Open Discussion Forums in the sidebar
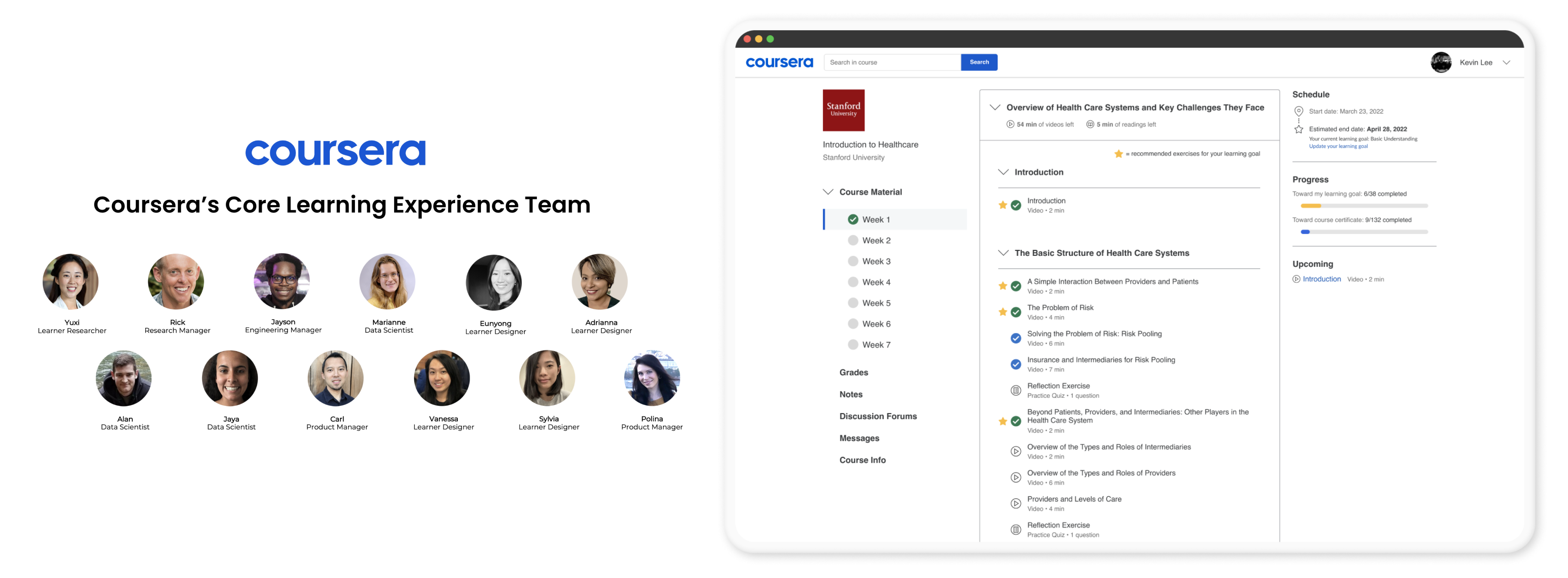Image resolution: width=1568 pixels, height=578 pixels. point(878,416)
